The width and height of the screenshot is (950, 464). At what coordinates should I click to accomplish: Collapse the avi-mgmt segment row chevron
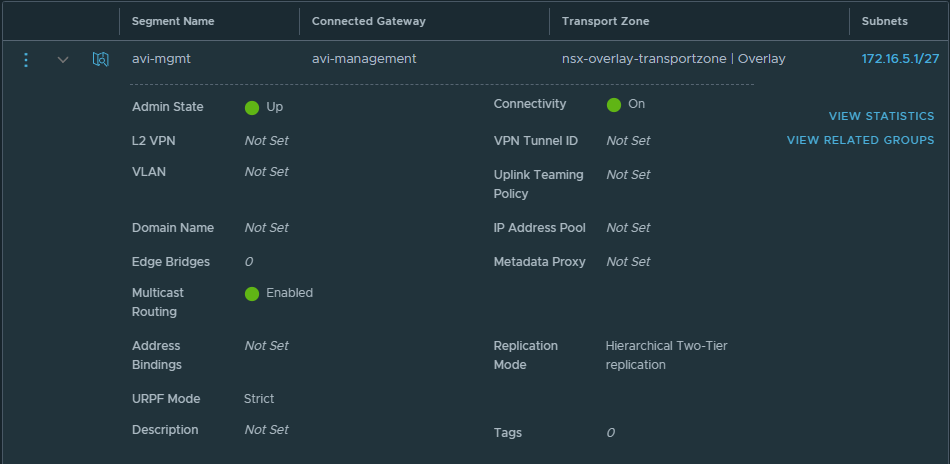point(63,60)
